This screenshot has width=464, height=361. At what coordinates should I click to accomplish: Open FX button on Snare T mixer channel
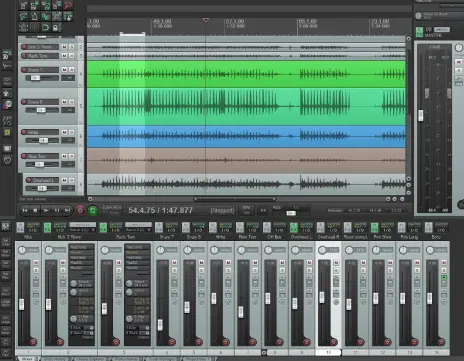coord(159,227)
